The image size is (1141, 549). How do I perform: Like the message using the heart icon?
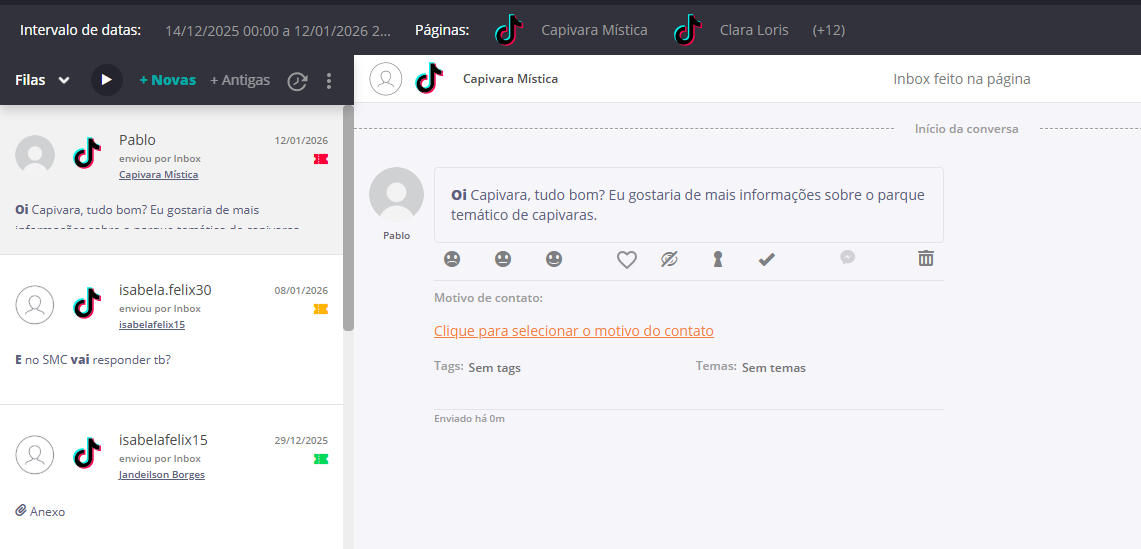tap(626, 260)
